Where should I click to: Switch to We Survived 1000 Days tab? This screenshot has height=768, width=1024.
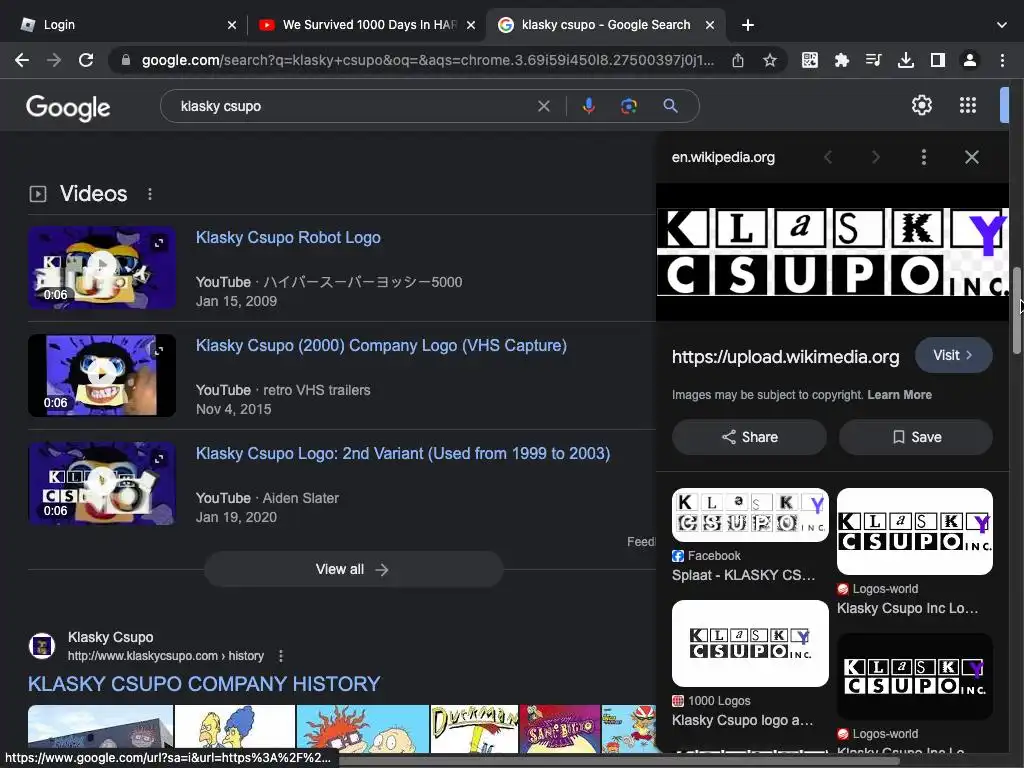coord(366,25)
